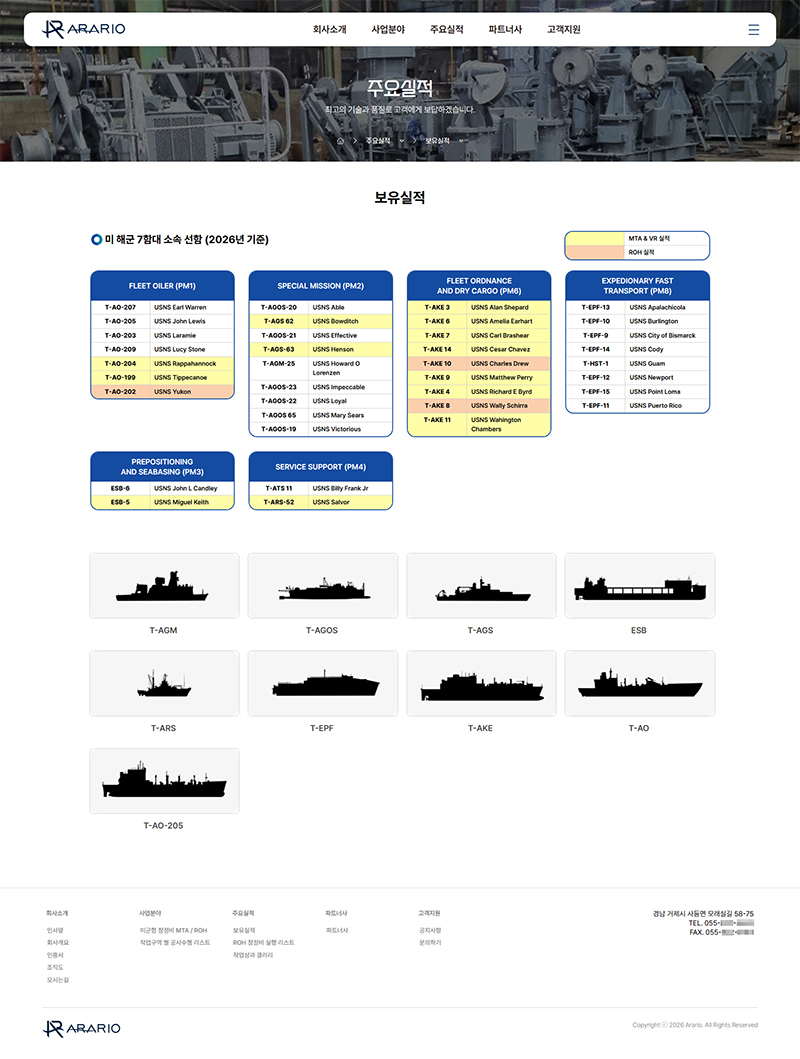Expand the 주요실적 breadcrumb dropdown
Image resolution: width=800 pixels, height=1059 pixels.
pos(401,141)
